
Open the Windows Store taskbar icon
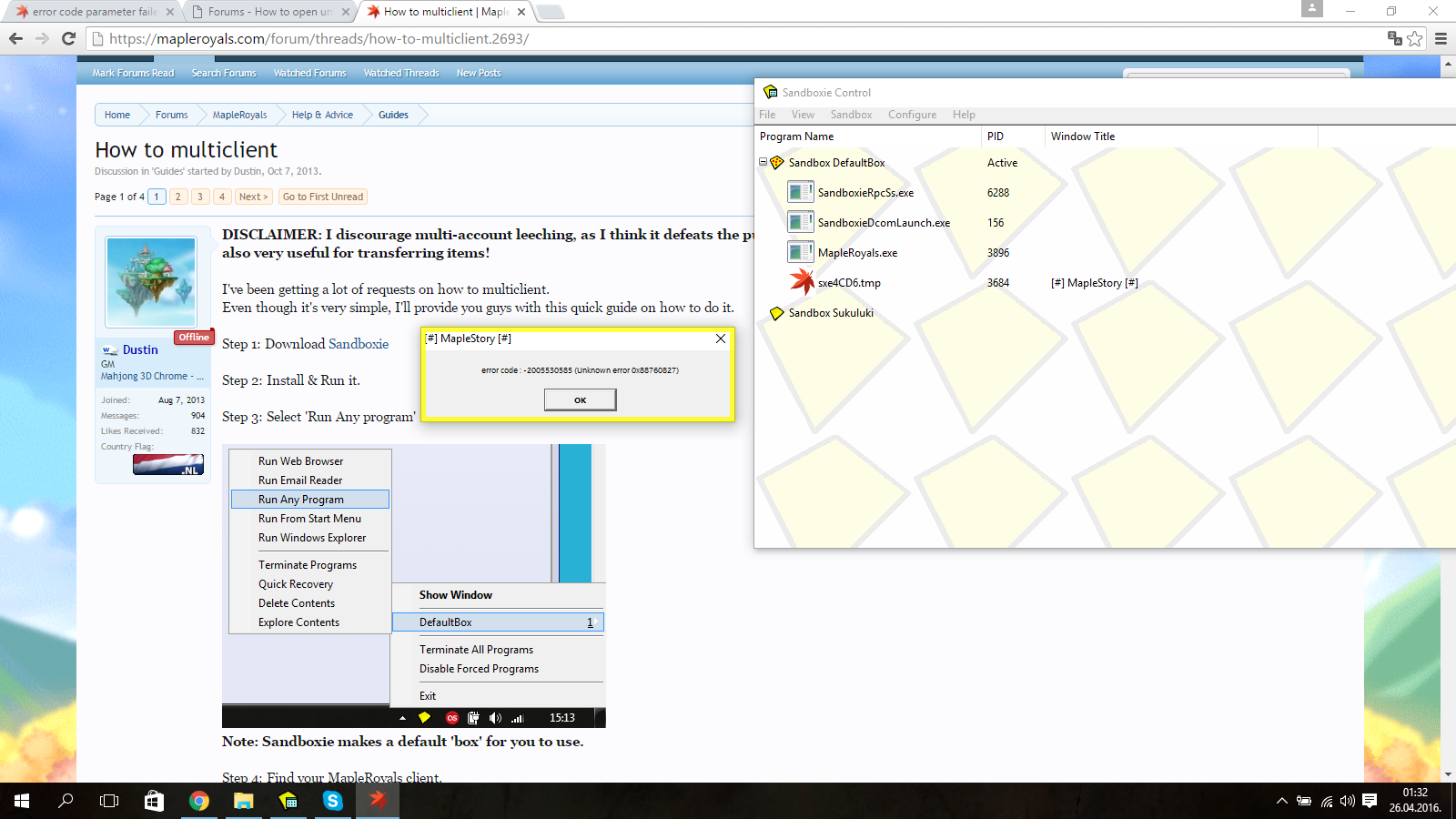click(x=154, y=801)
